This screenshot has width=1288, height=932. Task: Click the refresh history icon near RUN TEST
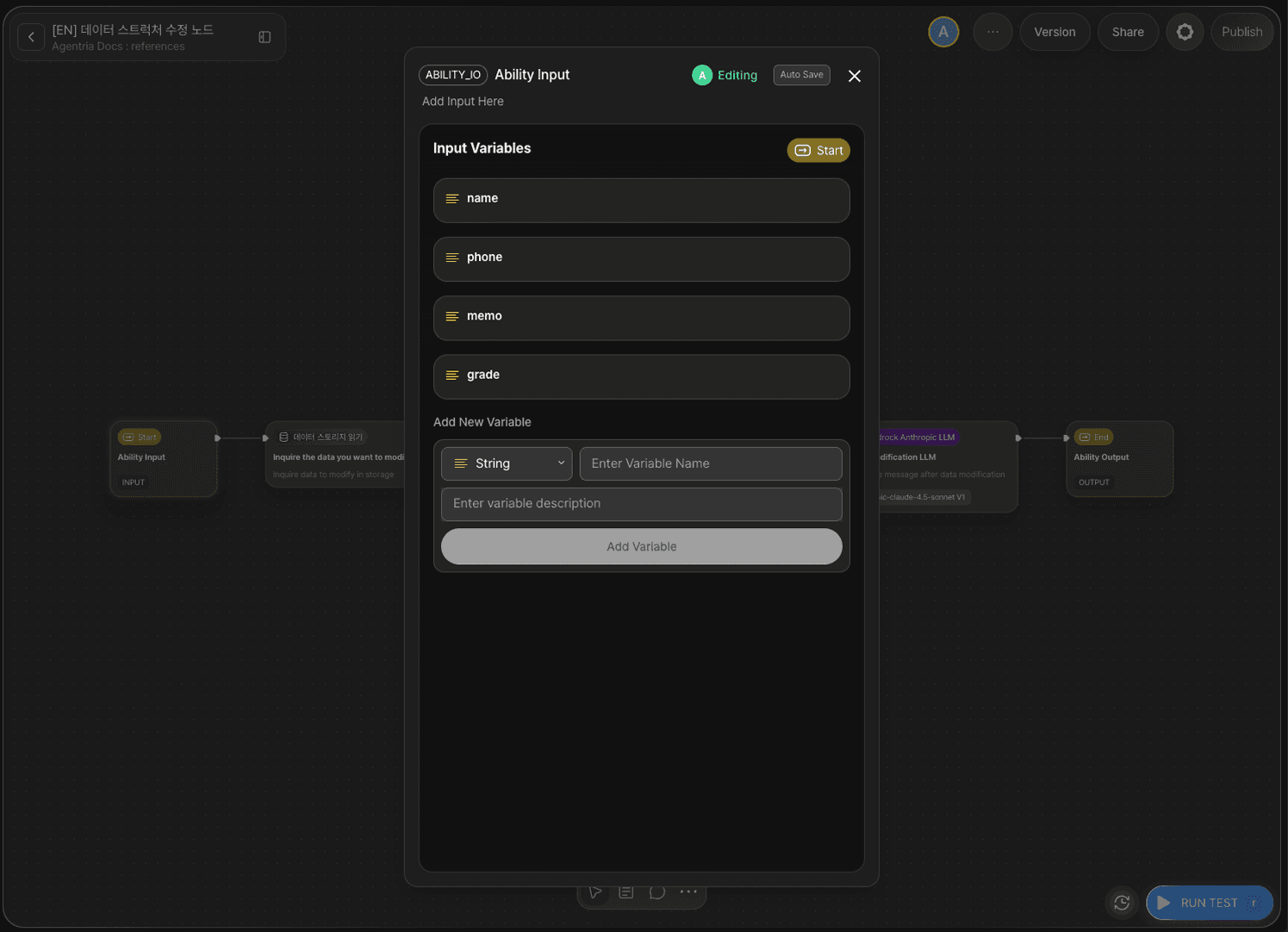pos(1122,903)
